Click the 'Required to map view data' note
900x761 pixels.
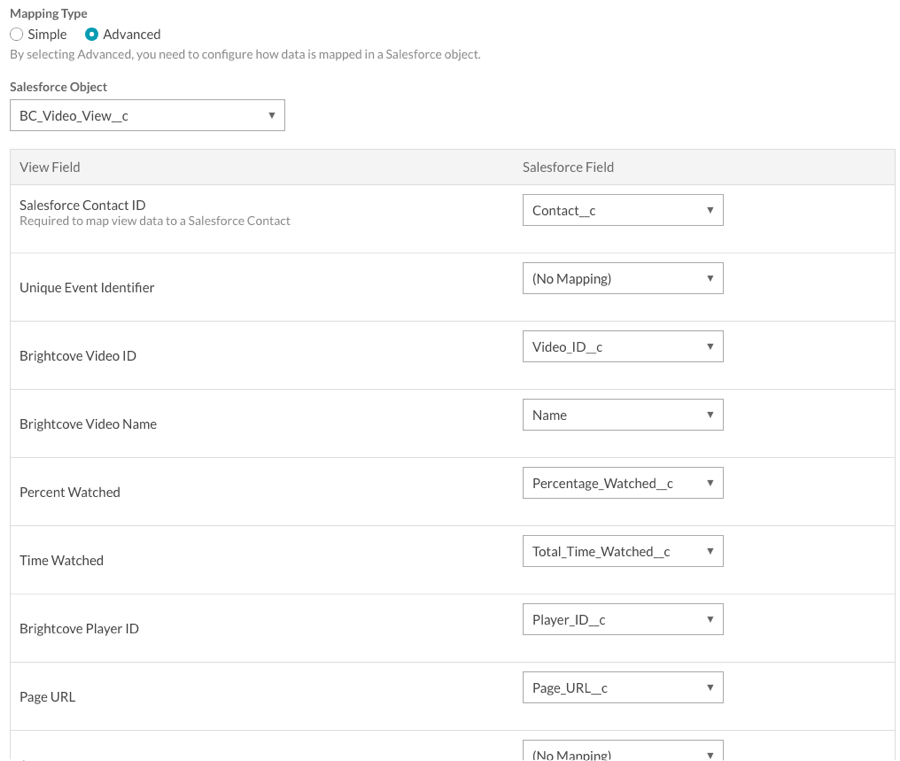pyautogui.click(x=155, y=221)
